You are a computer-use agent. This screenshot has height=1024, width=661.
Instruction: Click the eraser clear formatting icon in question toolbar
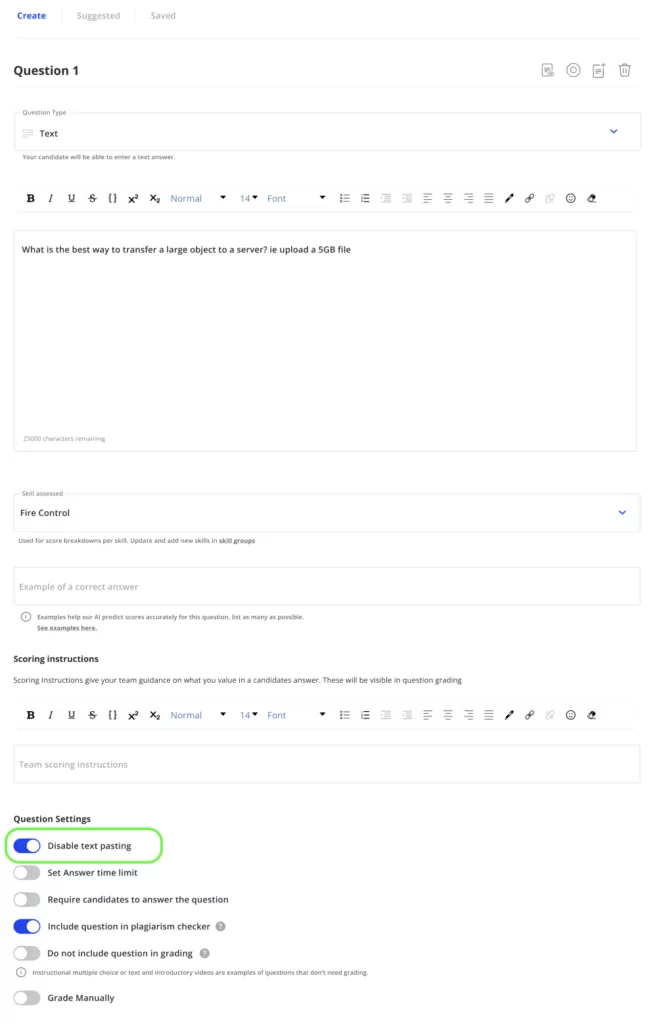point(592,199)
